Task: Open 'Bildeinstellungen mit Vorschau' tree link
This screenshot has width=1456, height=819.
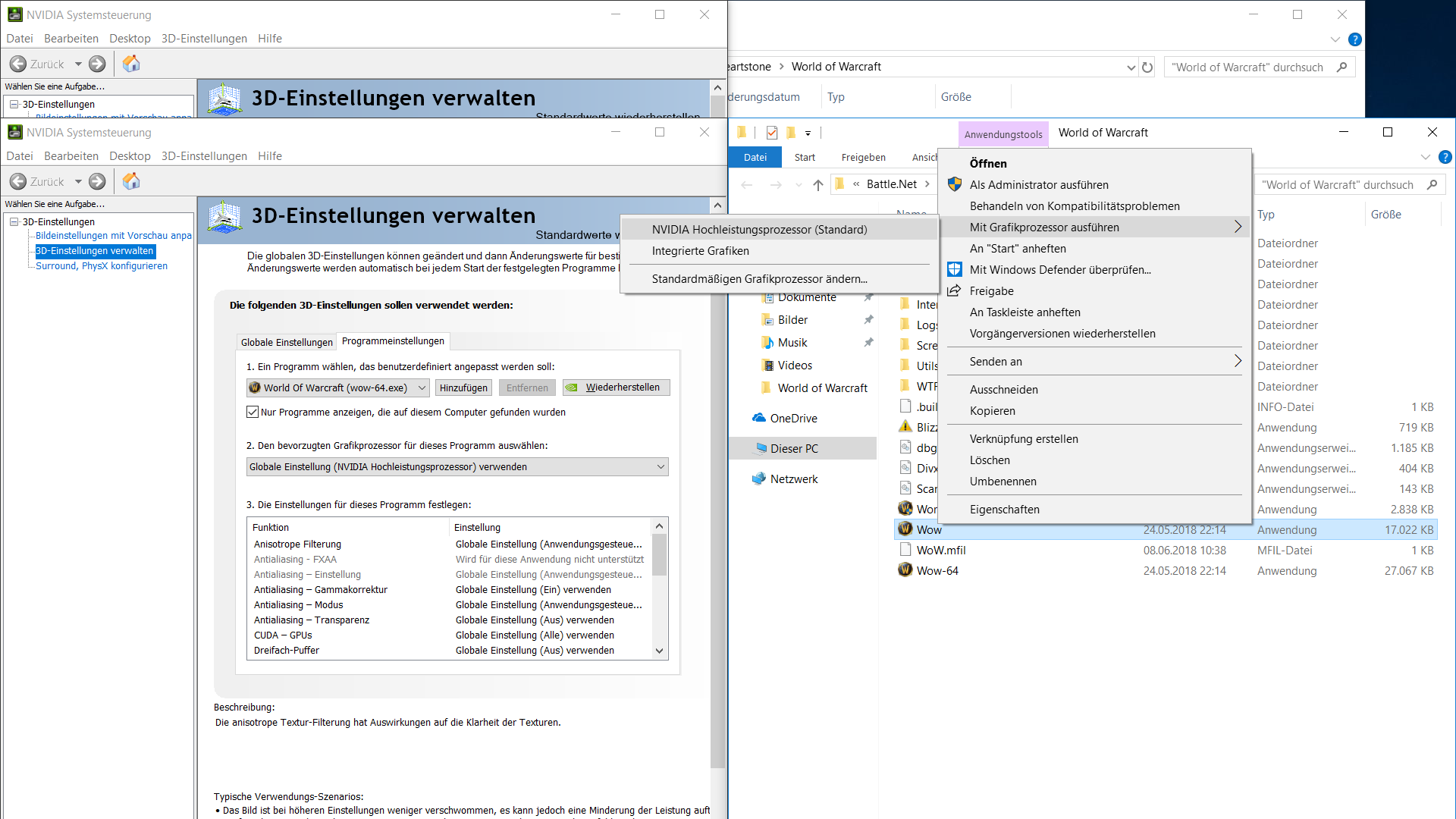Action: pyautogui.click(x=114, y=235)
